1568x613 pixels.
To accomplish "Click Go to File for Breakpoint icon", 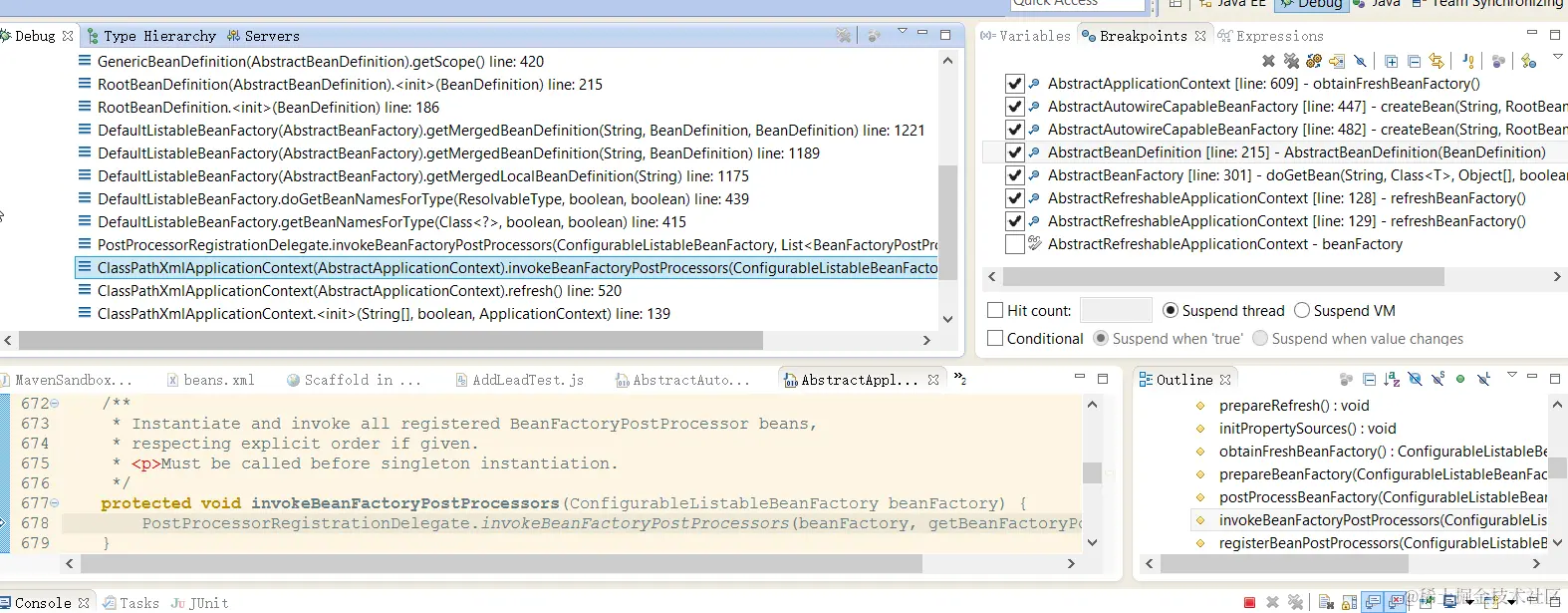I will pyautogui.click(x=1337, y=61).
